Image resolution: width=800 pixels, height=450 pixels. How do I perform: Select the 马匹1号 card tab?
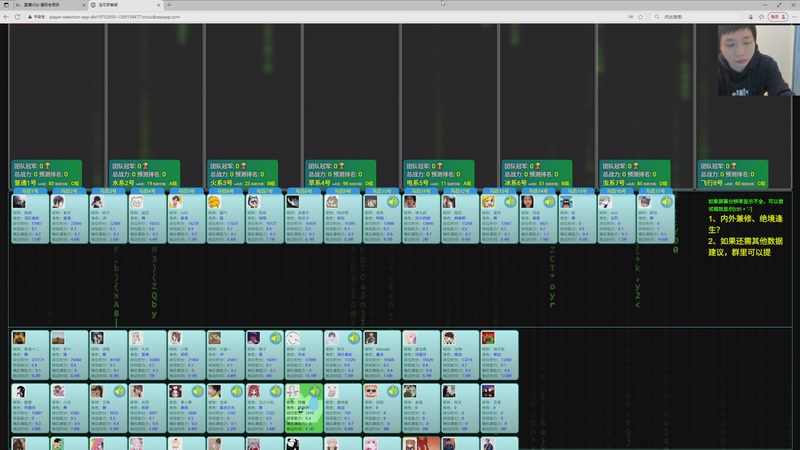coord(30,191)
